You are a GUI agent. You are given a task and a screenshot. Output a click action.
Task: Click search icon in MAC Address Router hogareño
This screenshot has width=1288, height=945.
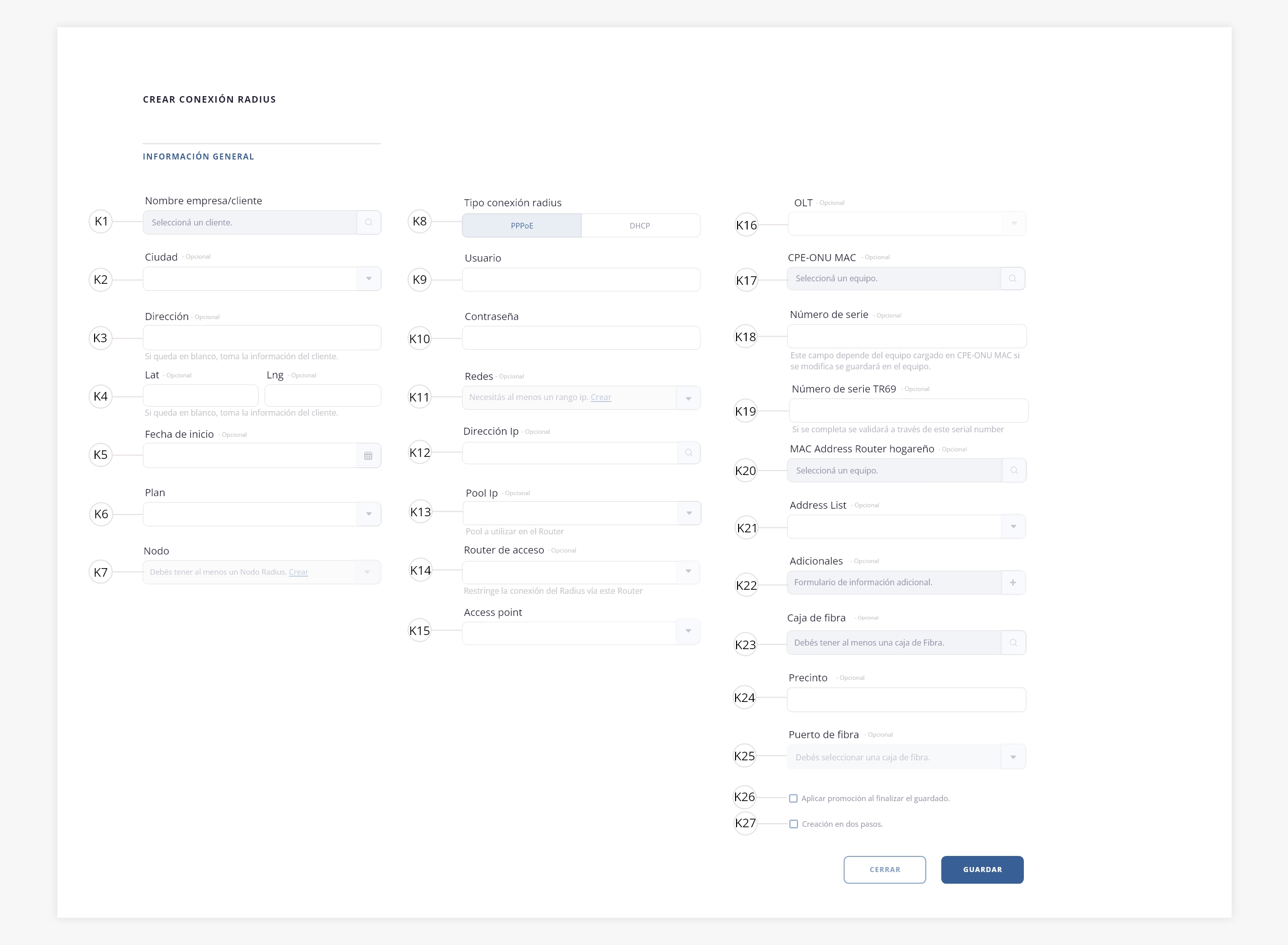coord(1013,470)
